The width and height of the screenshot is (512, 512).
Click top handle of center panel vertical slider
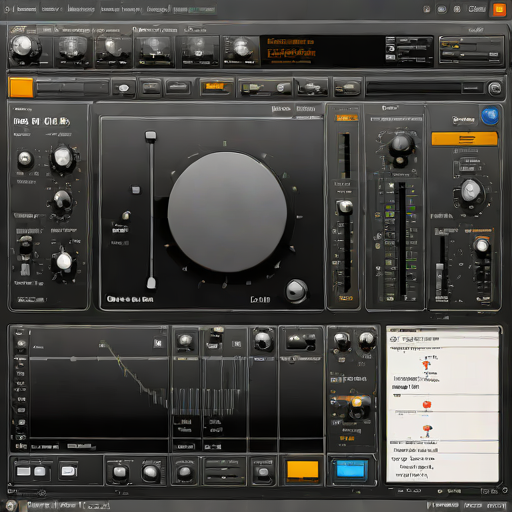151,136
